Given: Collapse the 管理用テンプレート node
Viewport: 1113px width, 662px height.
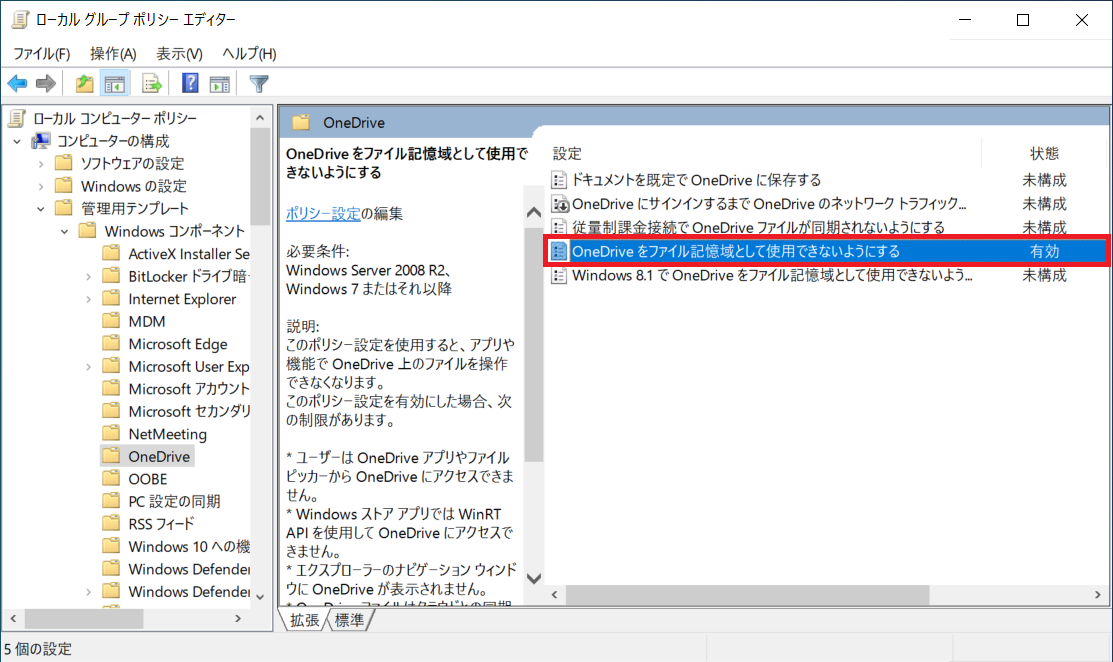Looking at the screenshot, I should pyautogui.click(x=40, y=209).
